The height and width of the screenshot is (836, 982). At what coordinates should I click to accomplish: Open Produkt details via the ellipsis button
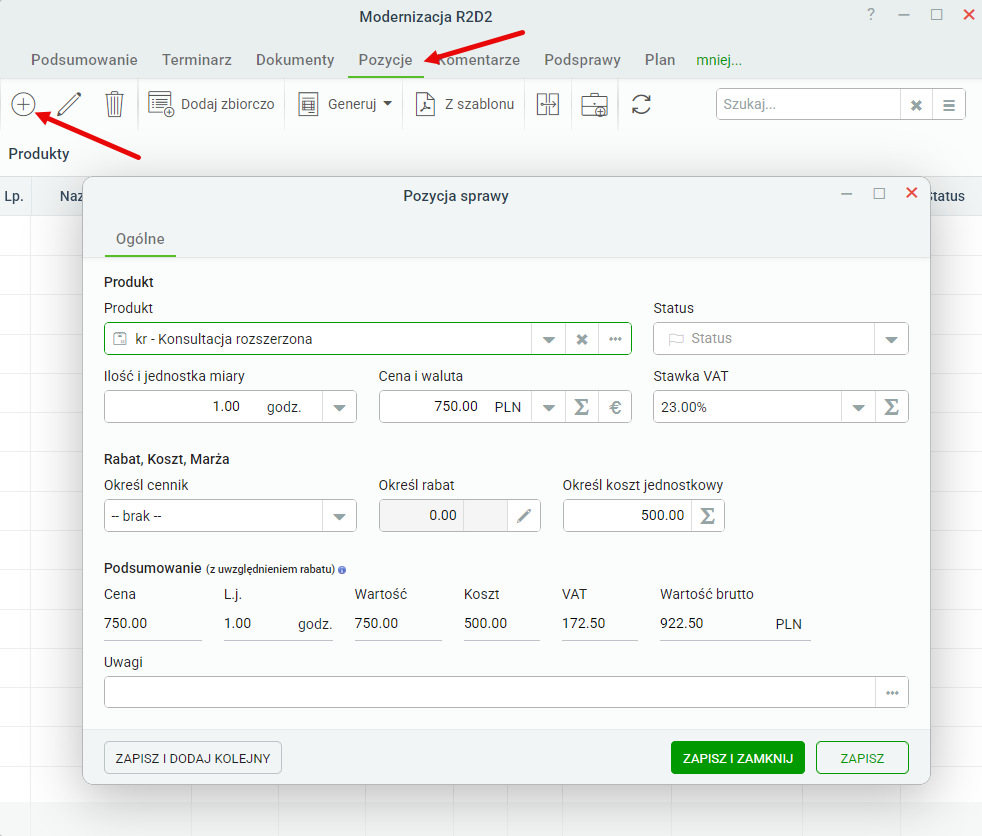click(615, 339)
